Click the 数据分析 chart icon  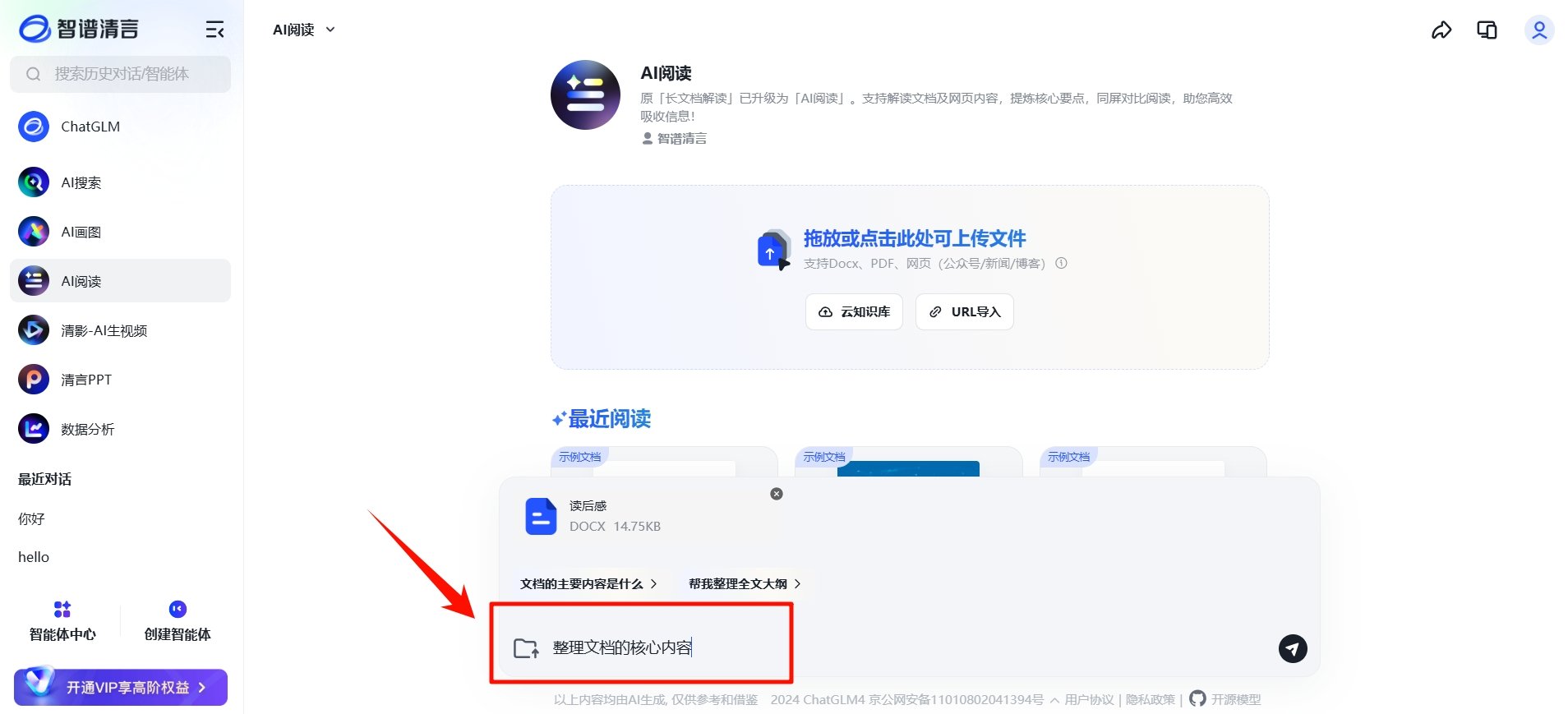[x=34, y=429]
